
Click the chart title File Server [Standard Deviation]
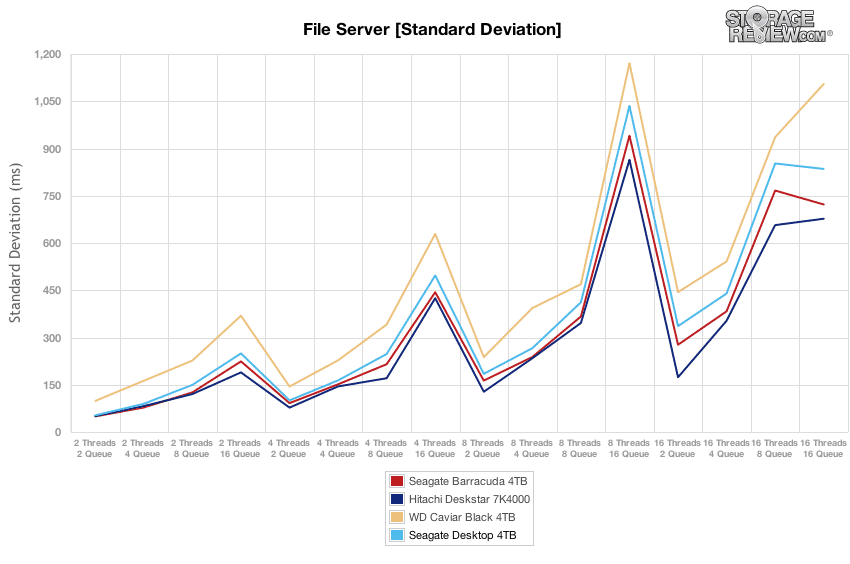(432, 29)
